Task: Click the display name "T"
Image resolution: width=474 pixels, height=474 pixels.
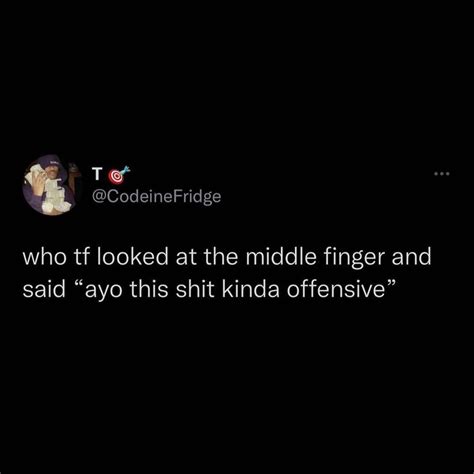Action: click(97, 175)
